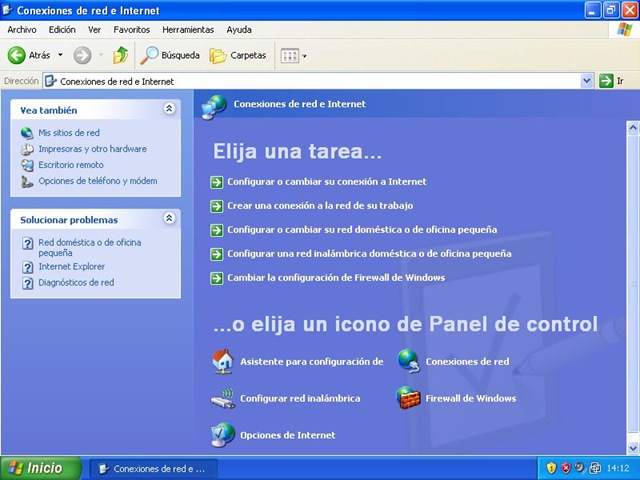Viewport: 640px width, 480px height.
Task: Open the Archivo menu
Action: point(22,30)
